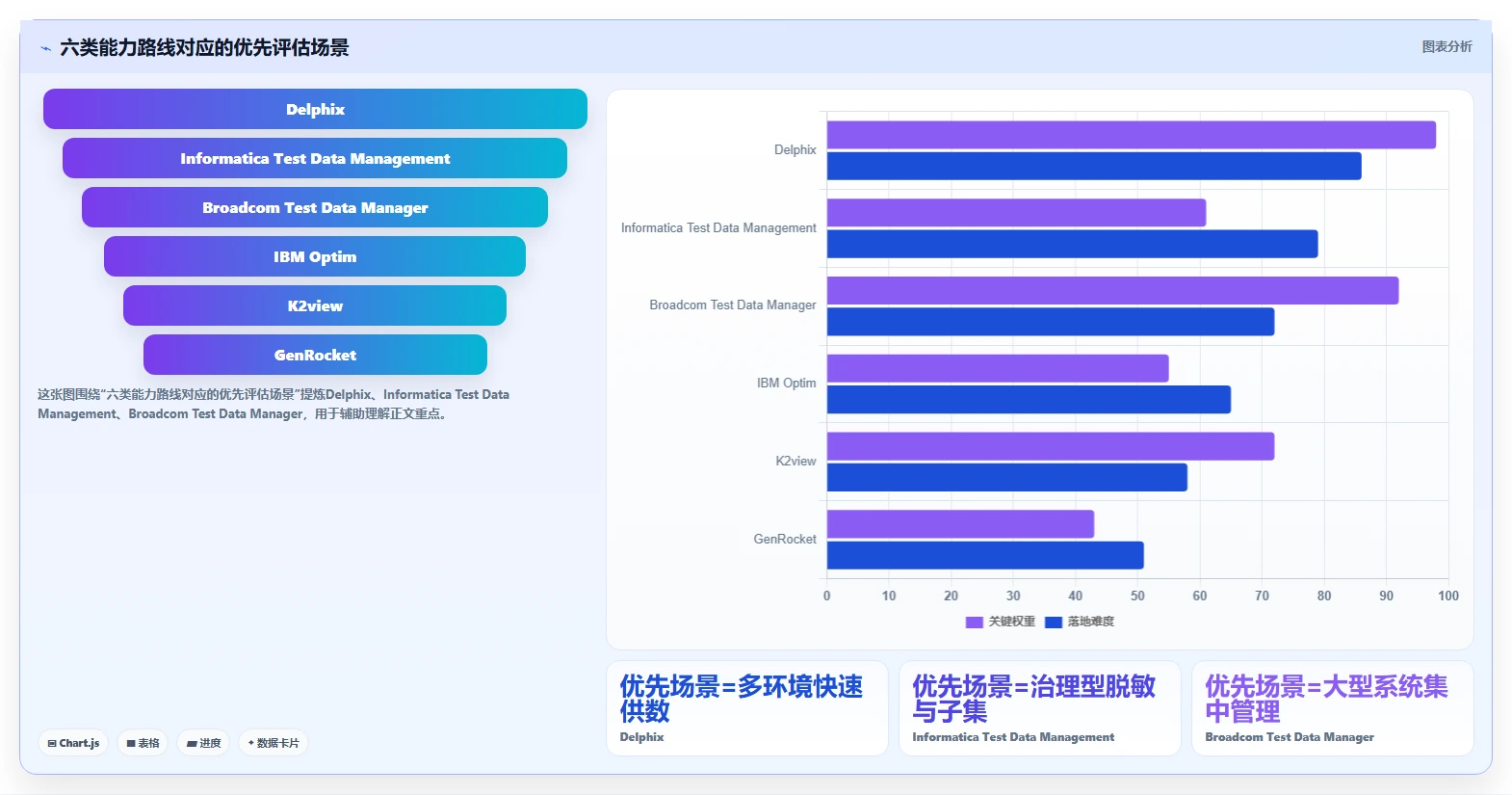Click IBM Optim's blue 落地难度 chart bar
Viewport: 1512px width, 795px height.
tap(1029, 400)
